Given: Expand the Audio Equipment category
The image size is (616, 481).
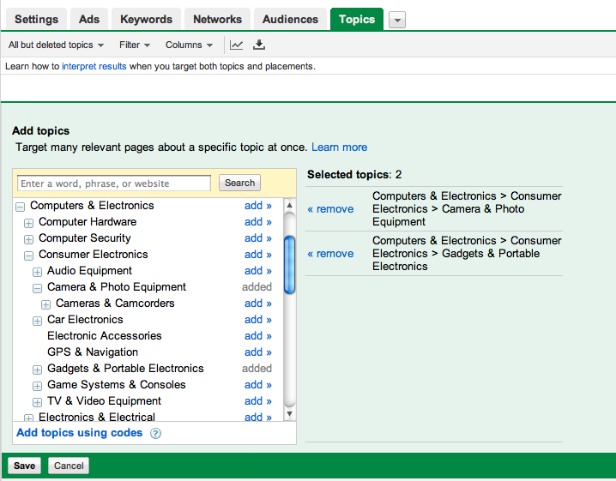Looking at the screenshot, I should [37, 272].
